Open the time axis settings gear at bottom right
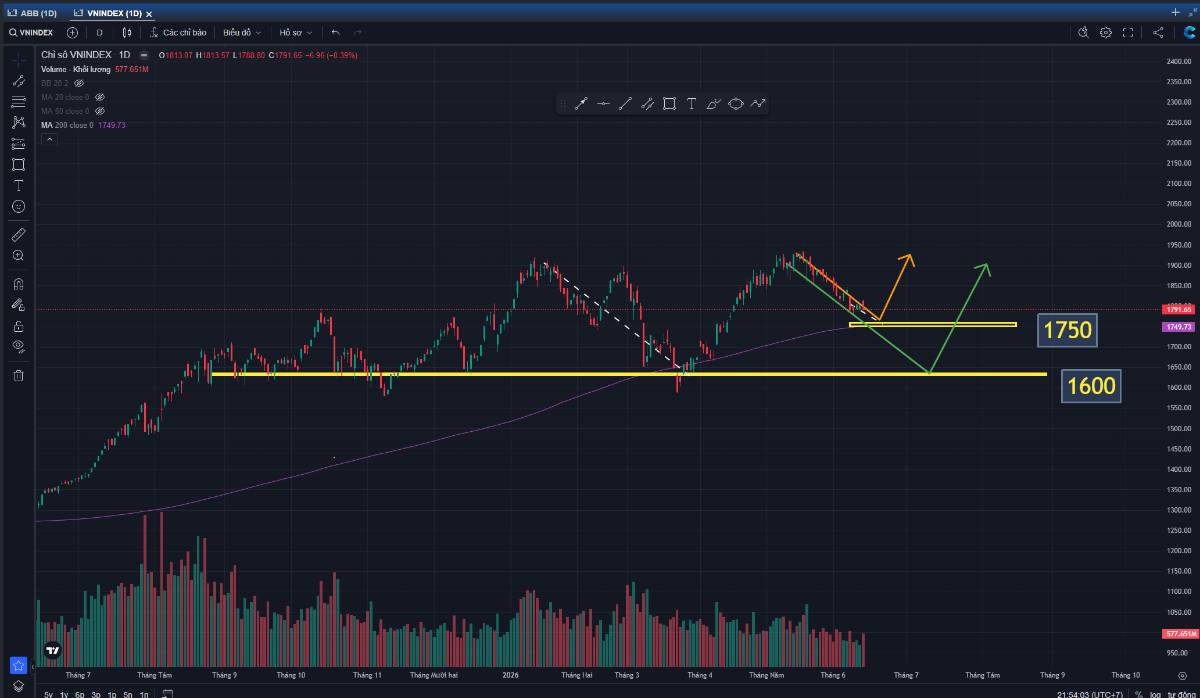This screenshot has width=1200, height=698. [x=1180, y=675]
